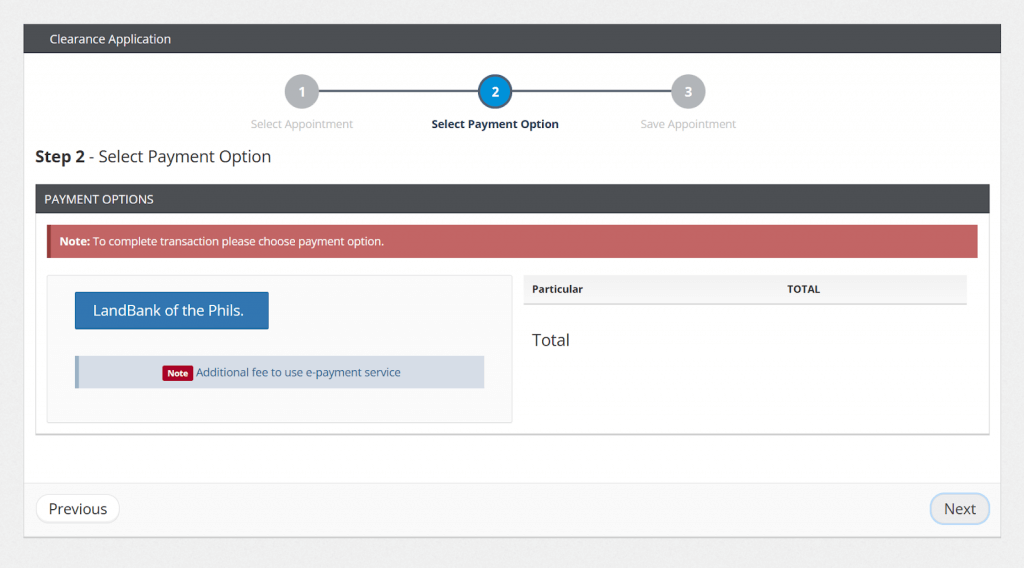
Task: Jump to the step 3 circle
Action: (688, 92)
